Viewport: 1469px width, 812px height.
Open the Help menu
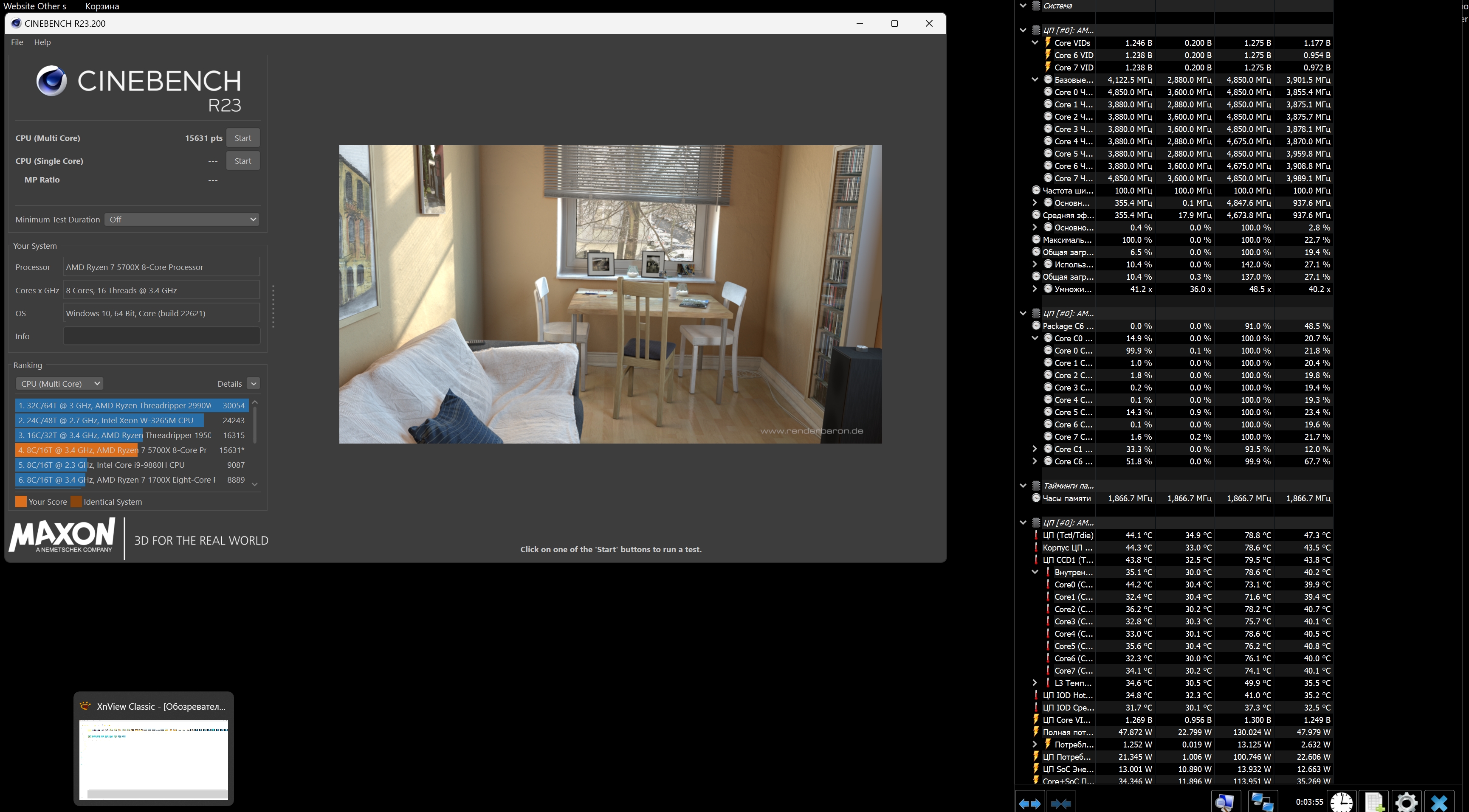coord(42,42)
